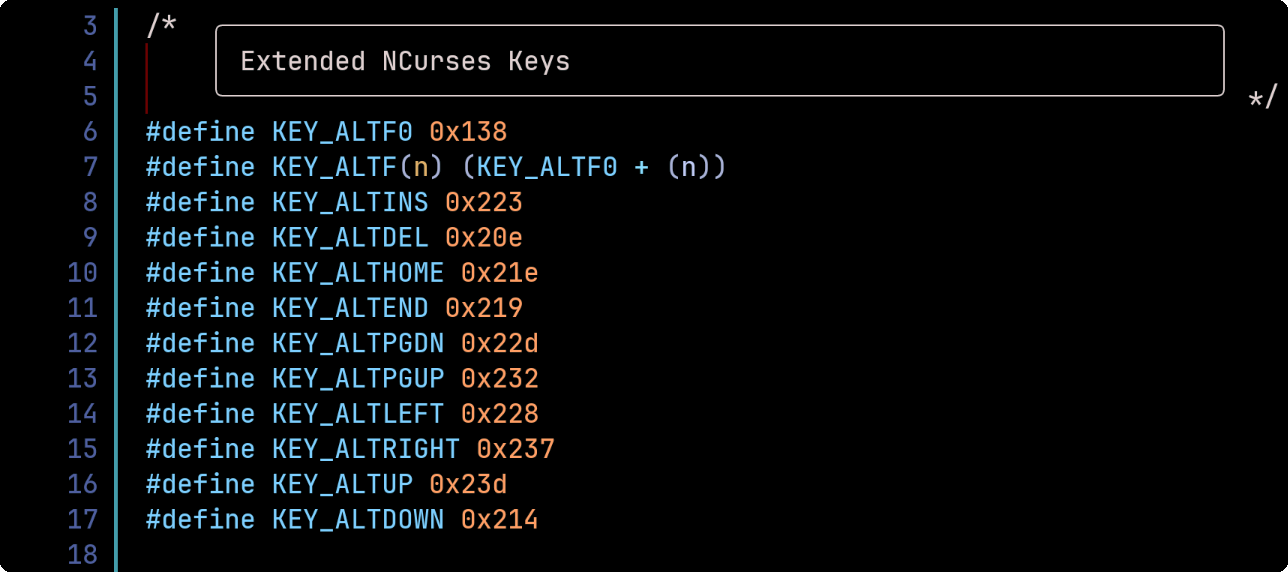Screen dimensions: 1288x572
Task: Click on the KEY_ALTHOME macro name
Action: (358, 273)
